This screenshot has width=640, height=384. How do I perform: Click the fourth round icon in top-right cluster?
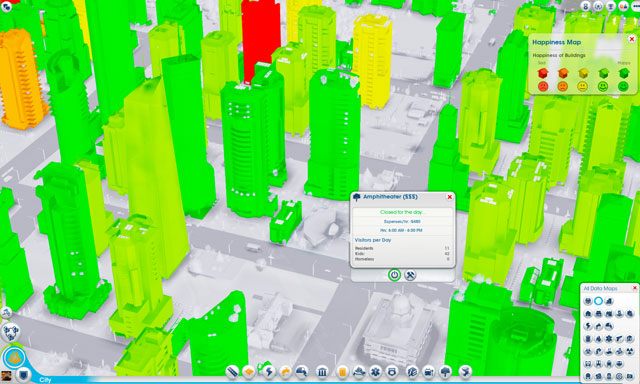[x=623, y=6]
